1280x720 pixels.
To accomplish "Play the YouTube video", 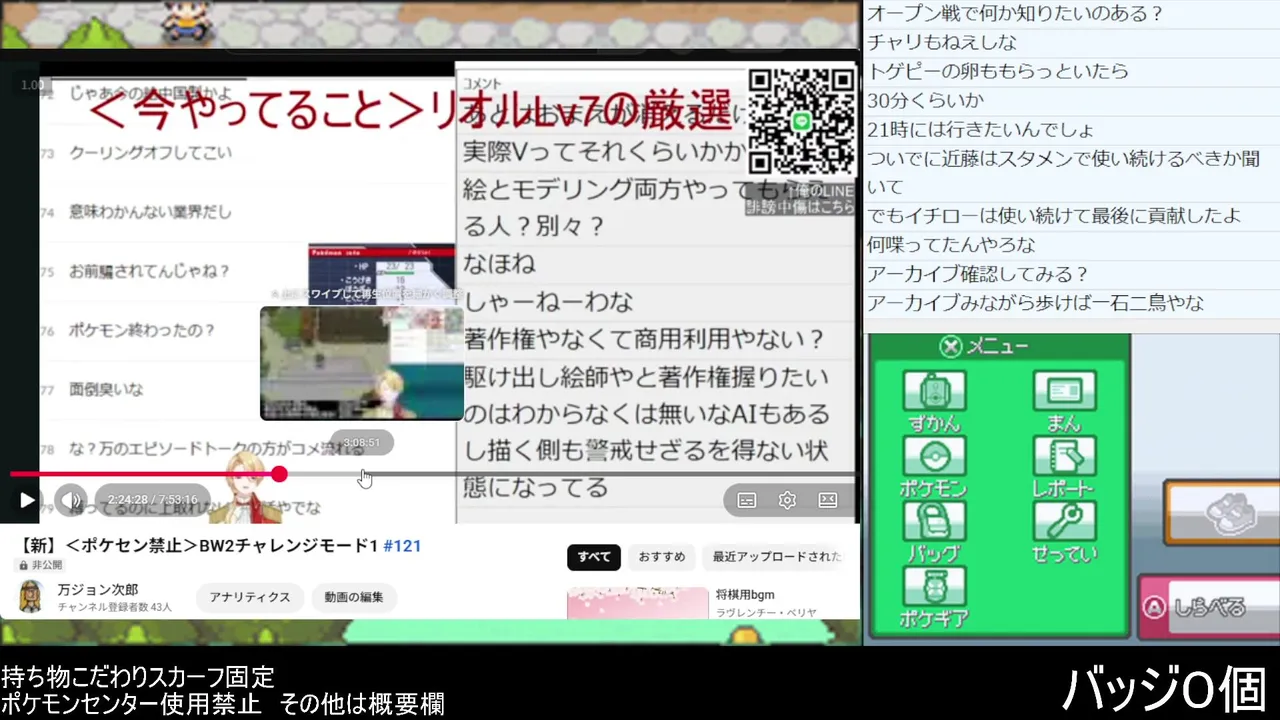I will (27, 500).
